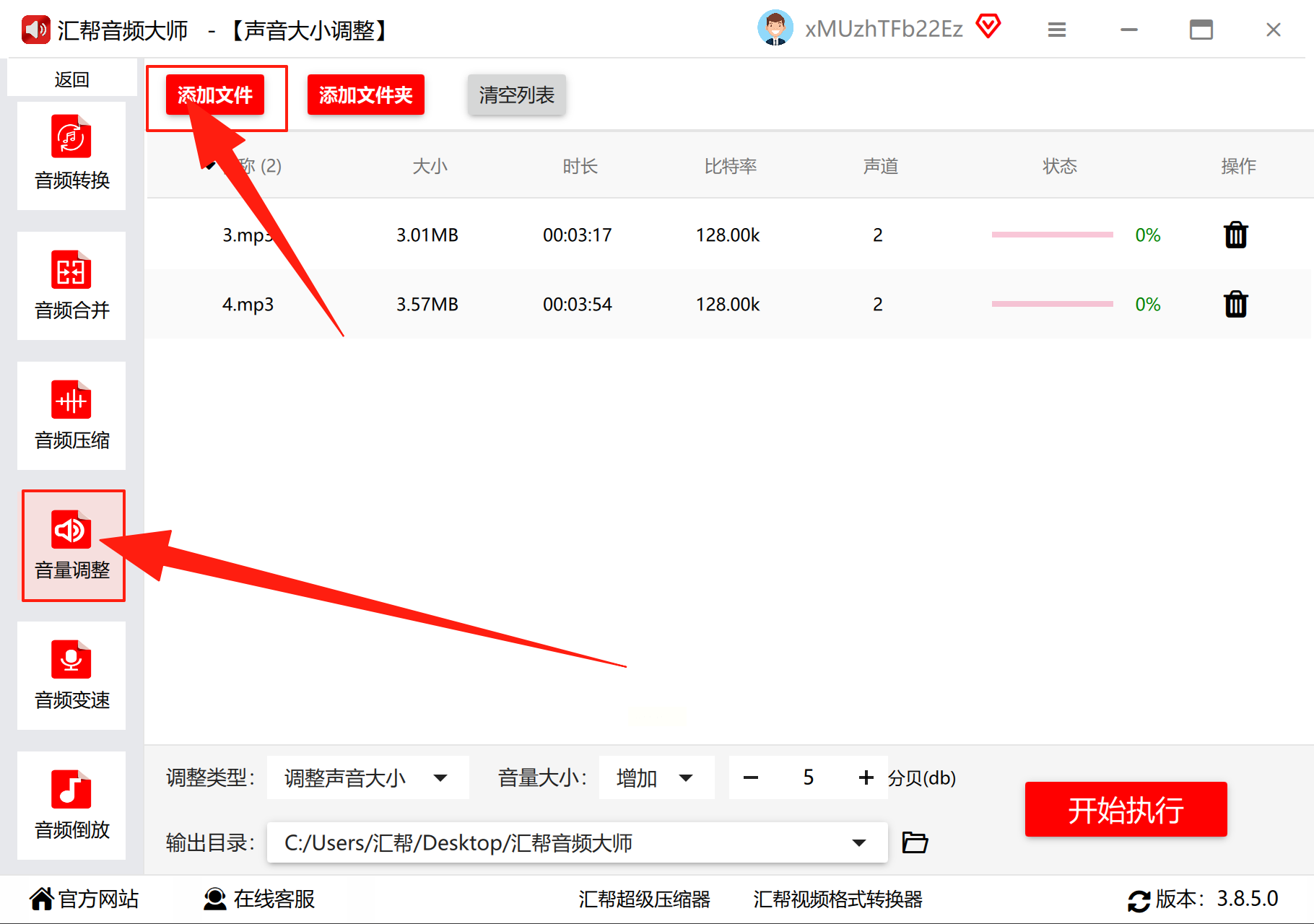The height and width of the screenshot is (924, 1314).
Task: Open the hamburger menu in title bar
Action: click(x=1057, y=30)
